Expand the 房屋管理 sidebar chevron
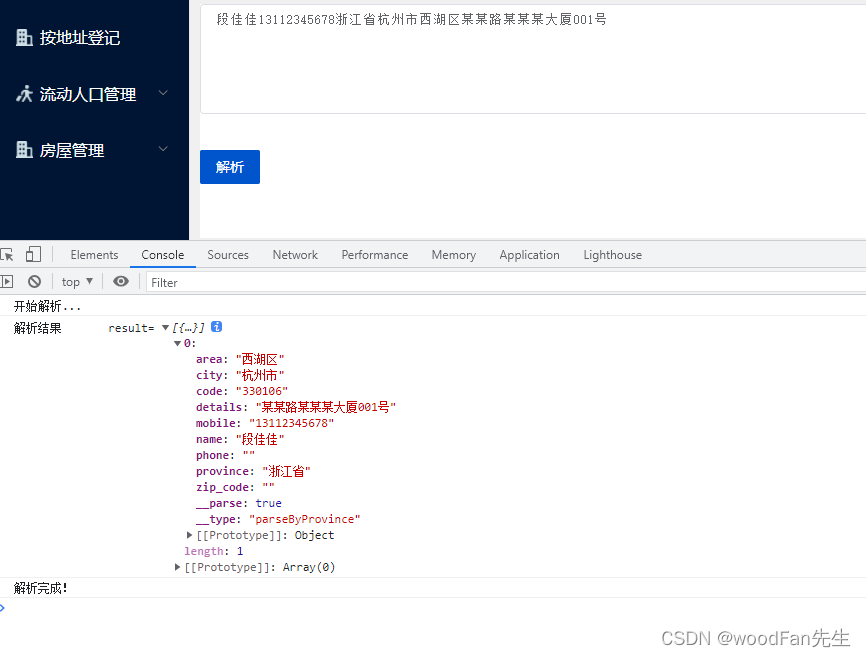Image resolution: width=866 pixels, height=657 pixels. [x=163, y=149]
